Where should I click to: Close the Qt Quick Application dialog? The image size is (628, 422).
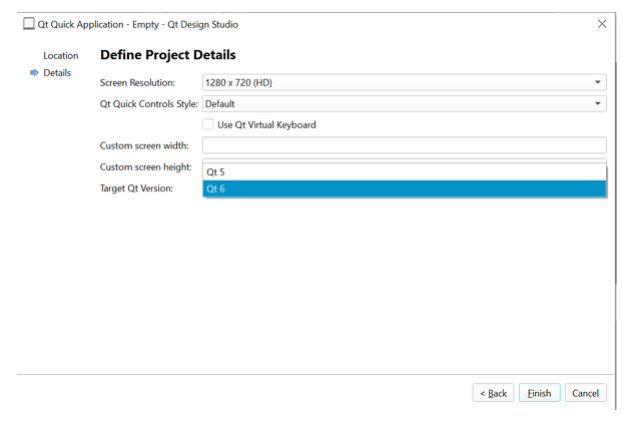[x=602, y=24]
